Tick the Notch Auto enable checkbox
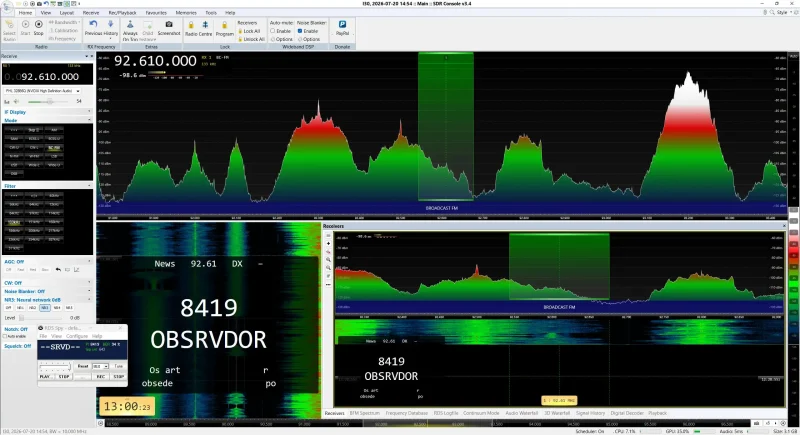Screen dimensions: 800x435 (6, 337)
